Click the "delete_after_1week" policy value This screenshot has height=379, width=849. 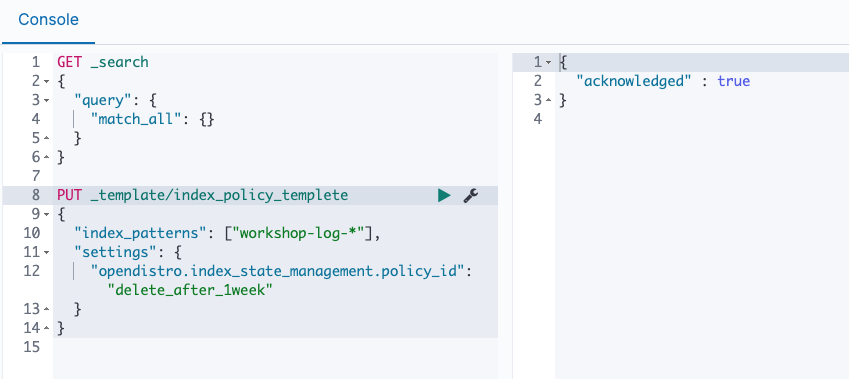190,290
